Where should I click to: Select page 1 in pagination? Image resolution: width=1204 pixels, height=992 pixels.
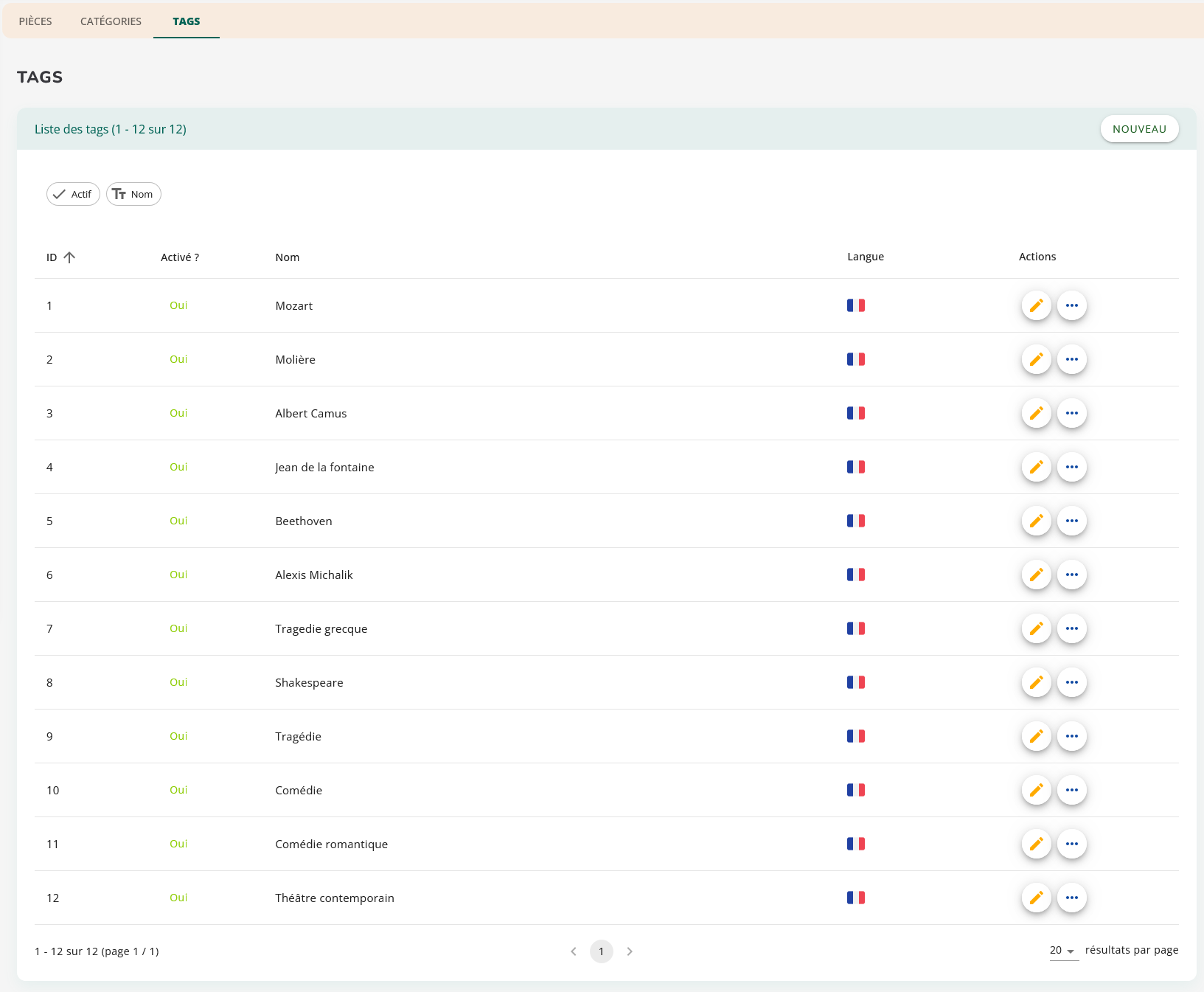tap(601, 951)
